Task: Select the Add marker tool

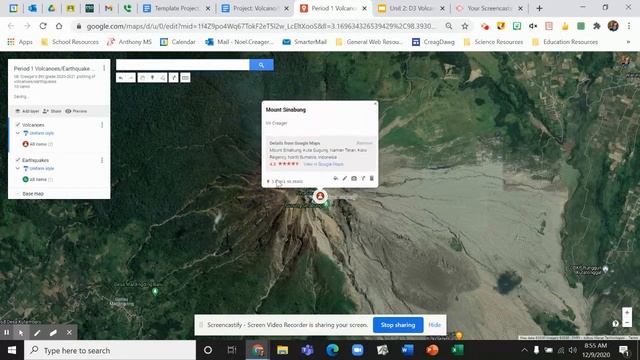Action: pos(152,78)
